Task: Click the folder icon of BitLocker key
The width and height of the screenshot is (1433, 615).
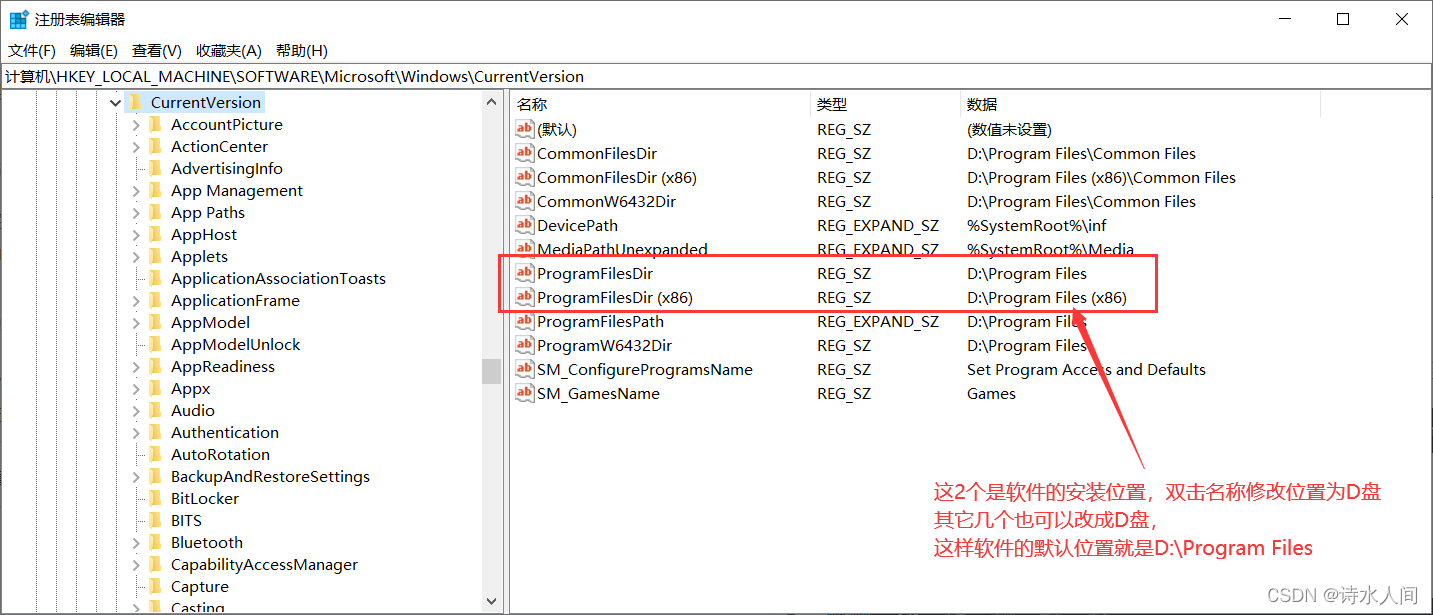Action: (x=155, y=498)
